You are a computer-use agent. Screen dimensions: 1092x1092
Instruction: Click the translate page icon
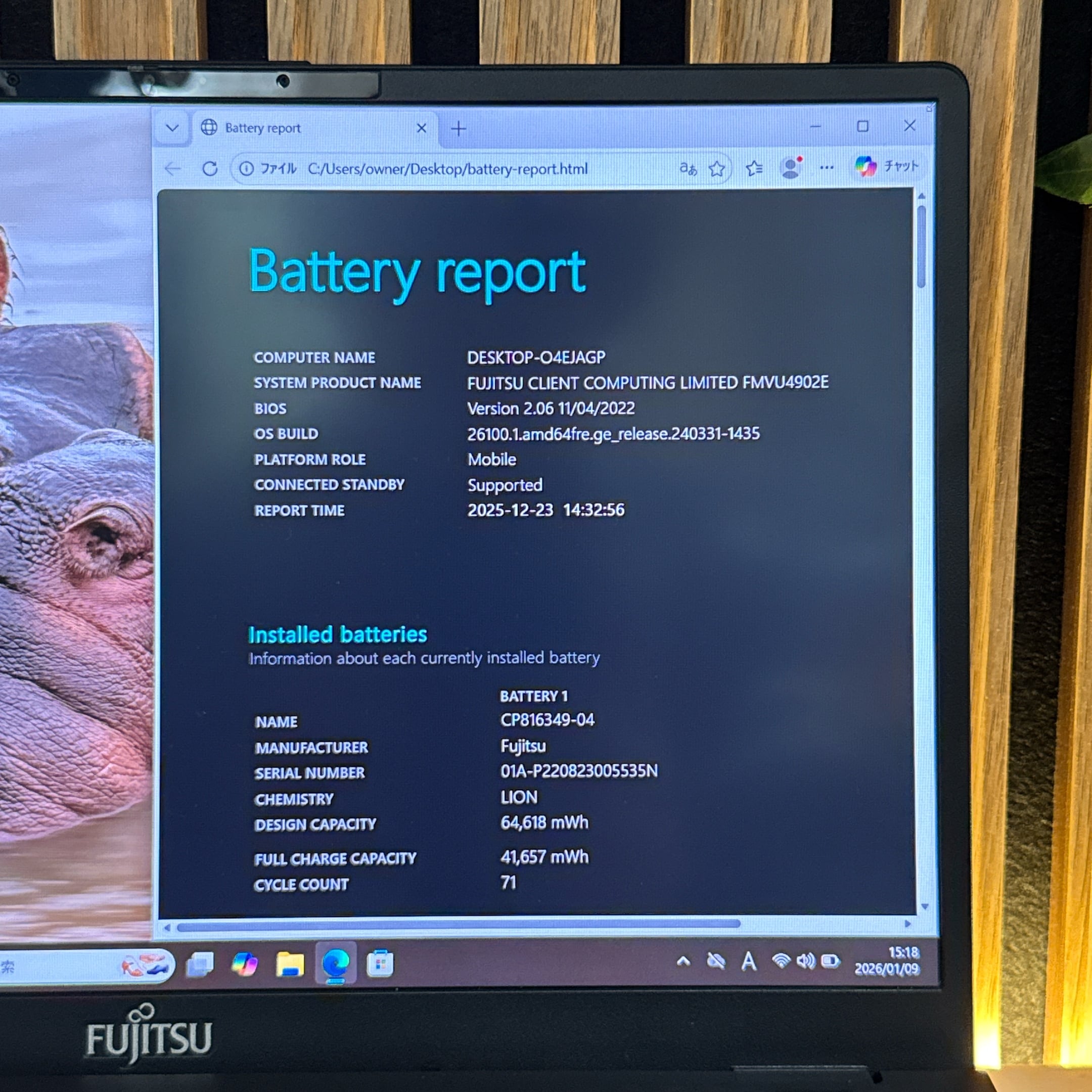pos(688,168)
